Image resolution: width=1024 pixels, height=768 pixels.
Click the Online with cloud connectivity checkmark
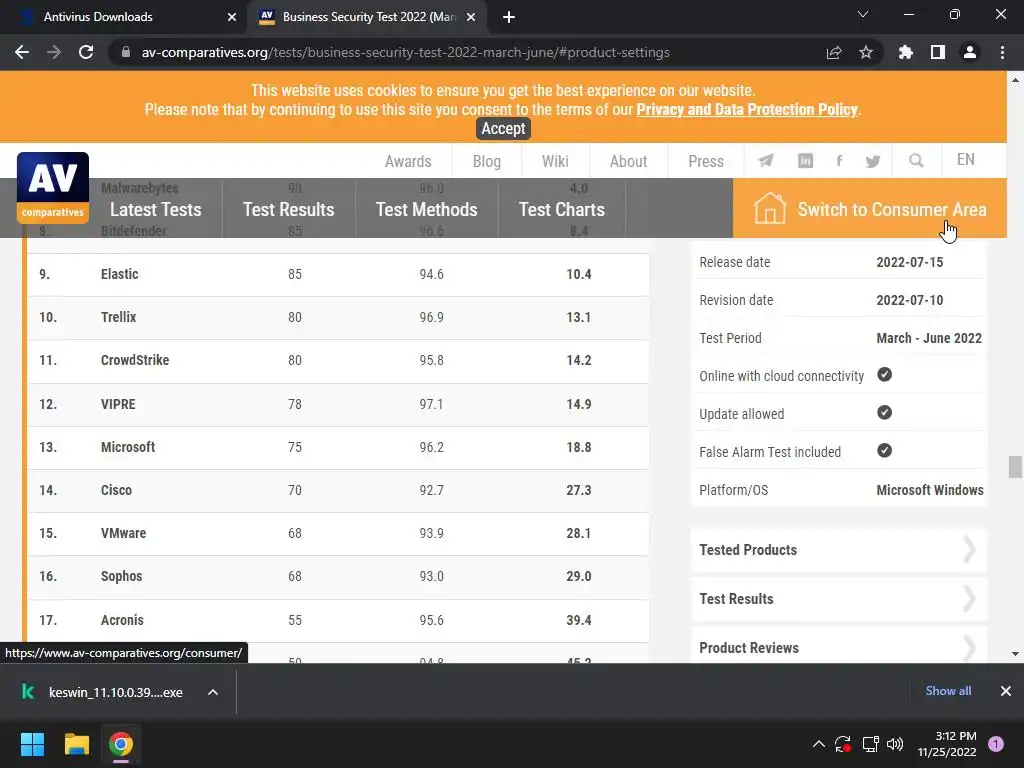coord(884,374)
